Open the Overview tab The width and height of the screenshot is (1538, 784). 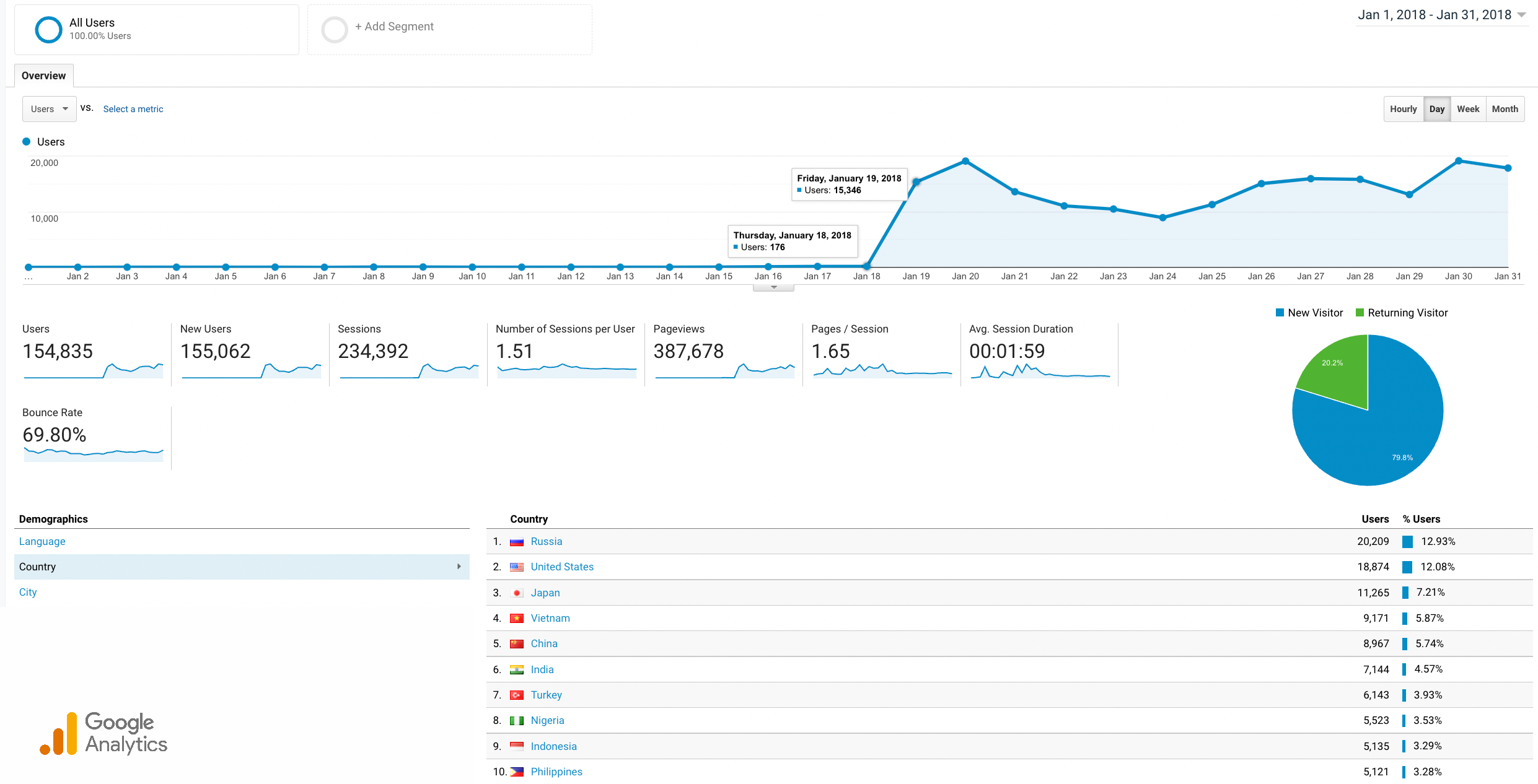coord(43,76)
